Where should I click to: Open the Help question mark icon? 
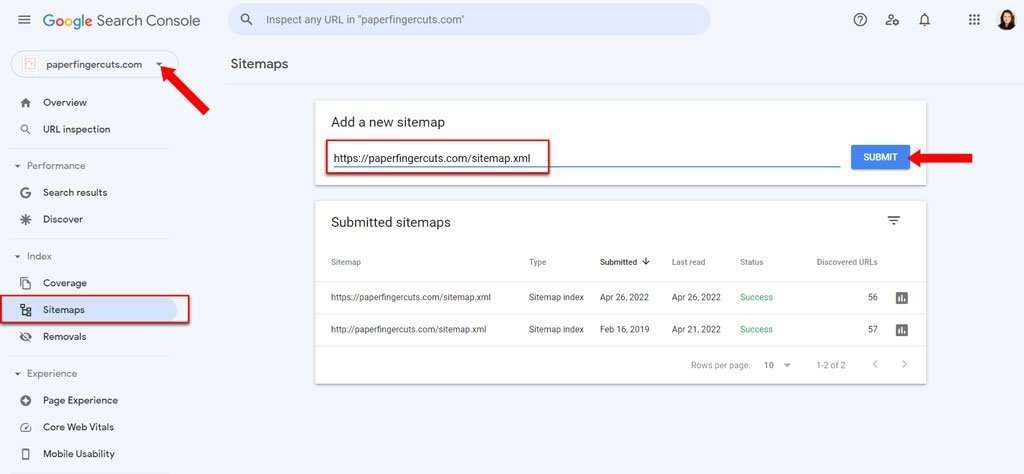(x=860, y=20)
